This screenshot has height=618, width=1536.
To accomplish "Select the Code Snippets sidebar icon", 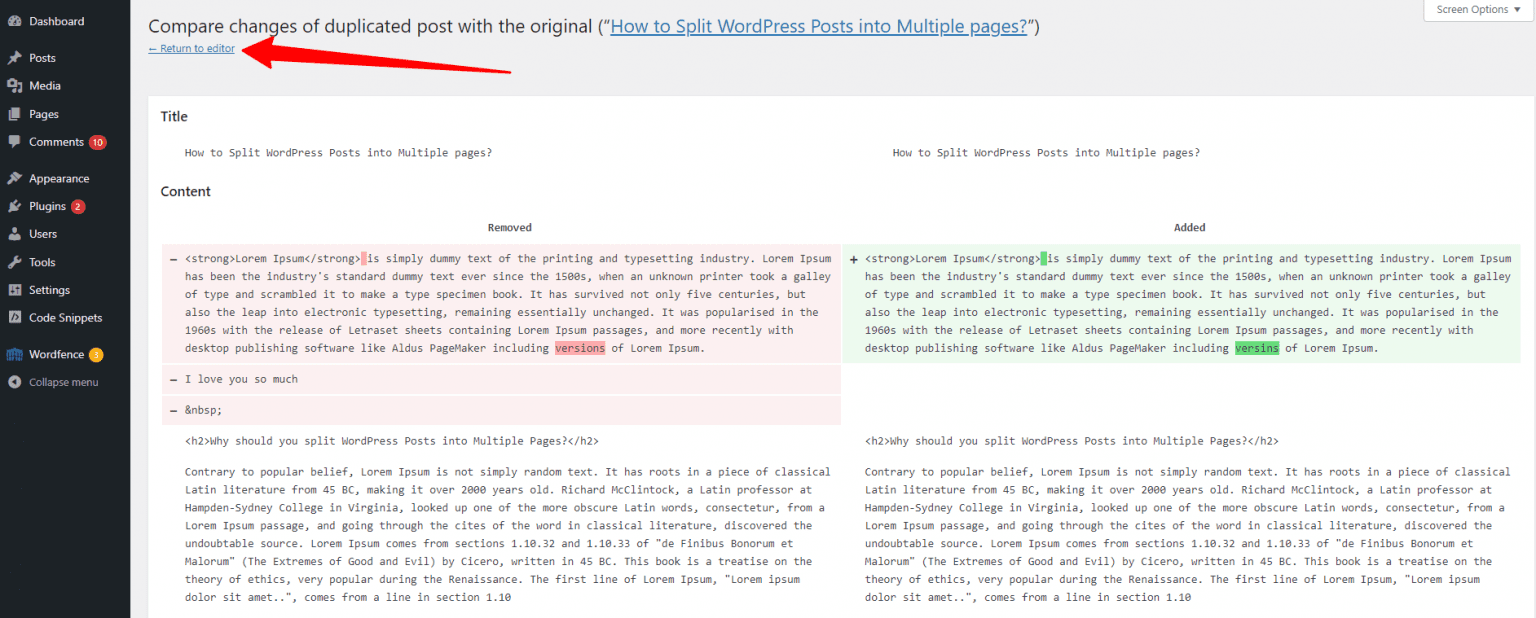I will tap(14, 317).
